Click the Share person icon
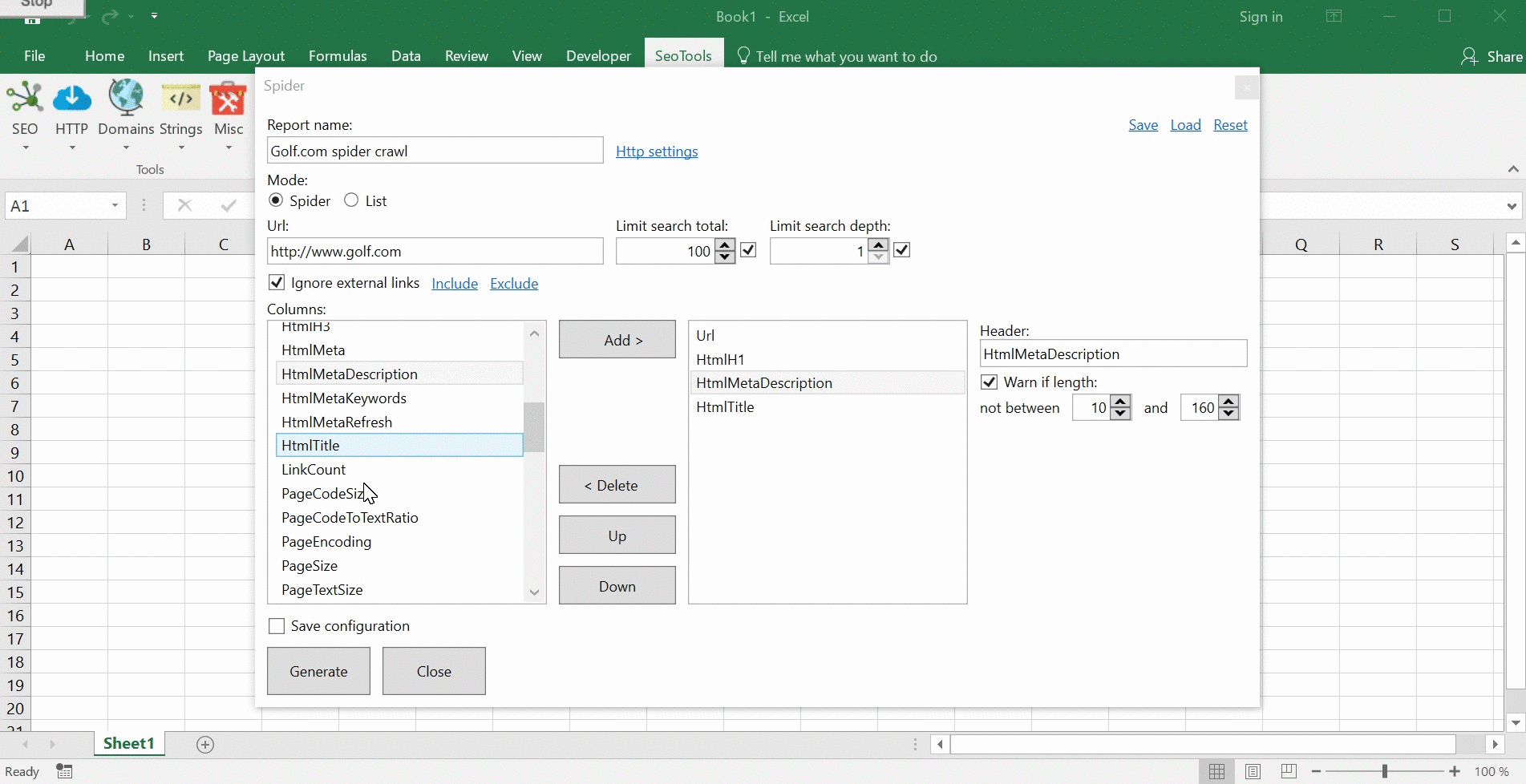 click(x=1469, y=56)
